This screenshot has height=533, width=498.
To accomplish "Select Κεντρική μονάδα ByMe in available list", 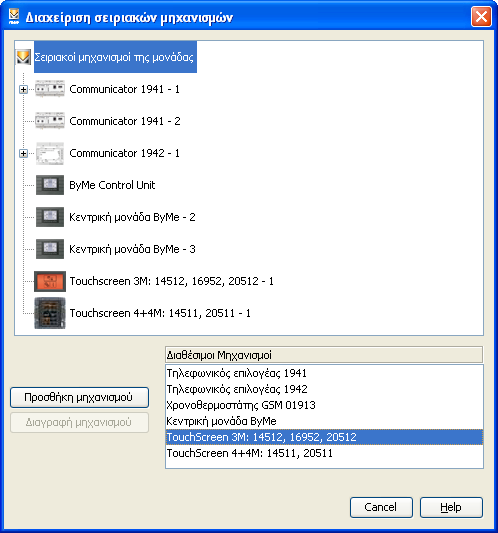I will 324,421.
